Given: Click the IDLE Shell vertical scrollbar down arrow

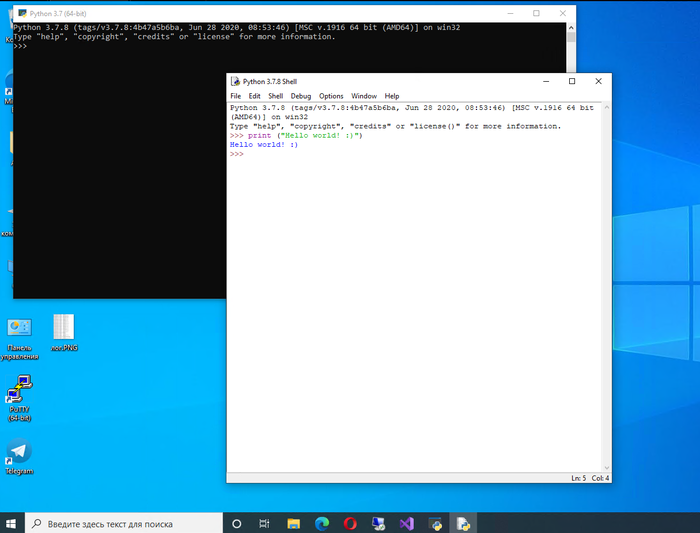Looking at the screenshot, I should pyautogui.click(x=607, y=468).
